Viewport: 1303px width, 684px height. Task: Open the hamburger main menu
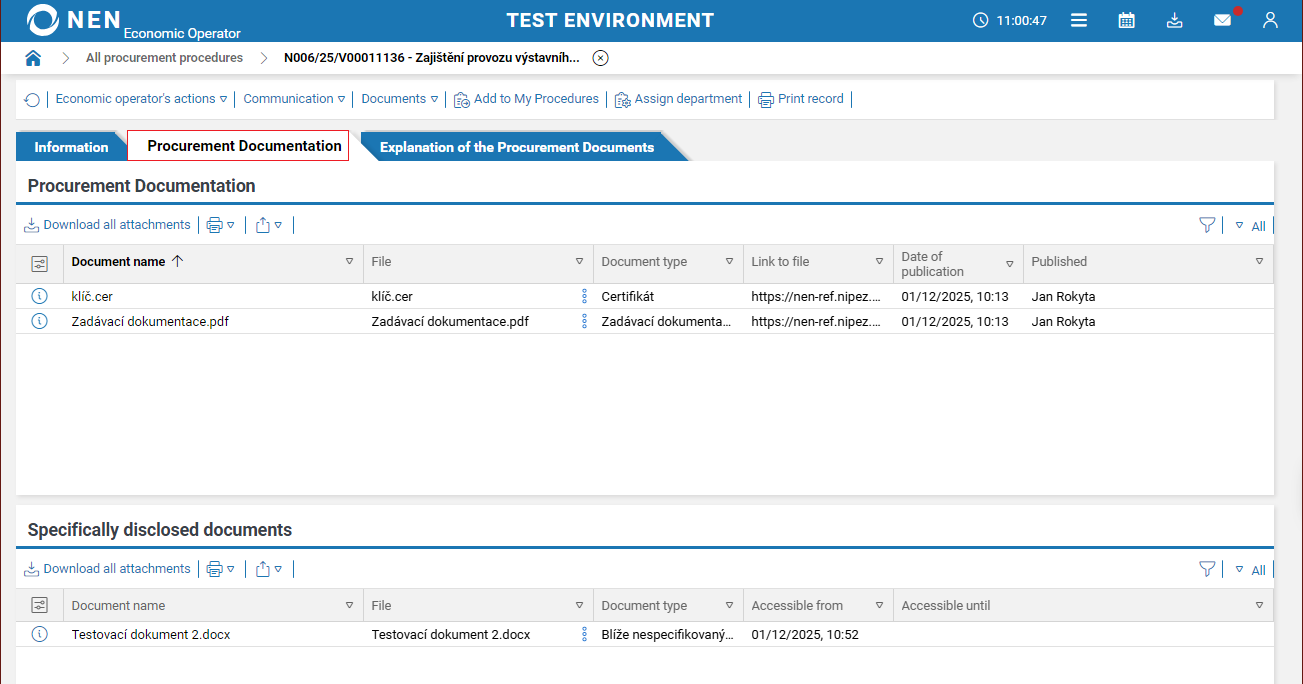click(1079, 20)
